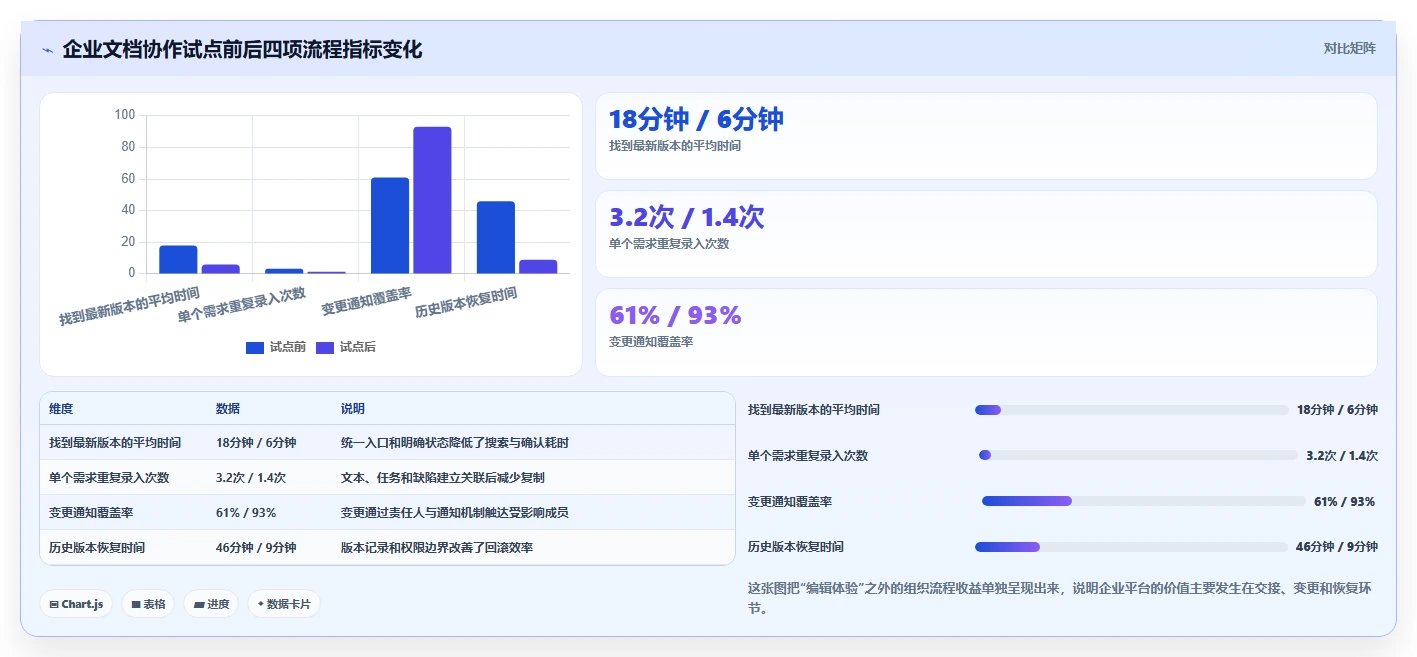Click the summary paragraph about 编辑体验
The height and width of the screenshot is (657, 1417).
tap(1062, 598)
